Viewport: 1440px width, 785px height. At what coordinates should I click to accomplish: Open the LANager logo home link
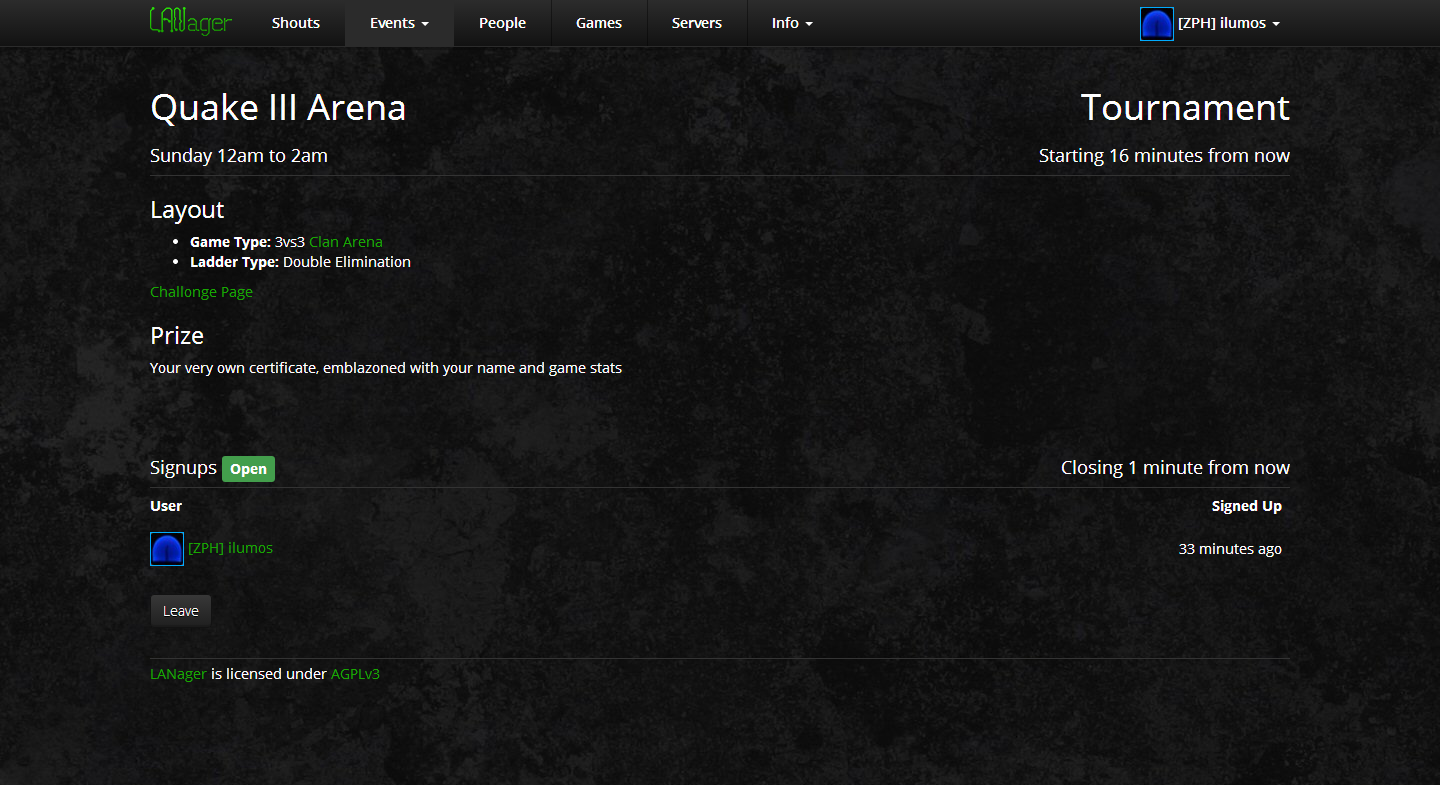(x=190, y=22)
